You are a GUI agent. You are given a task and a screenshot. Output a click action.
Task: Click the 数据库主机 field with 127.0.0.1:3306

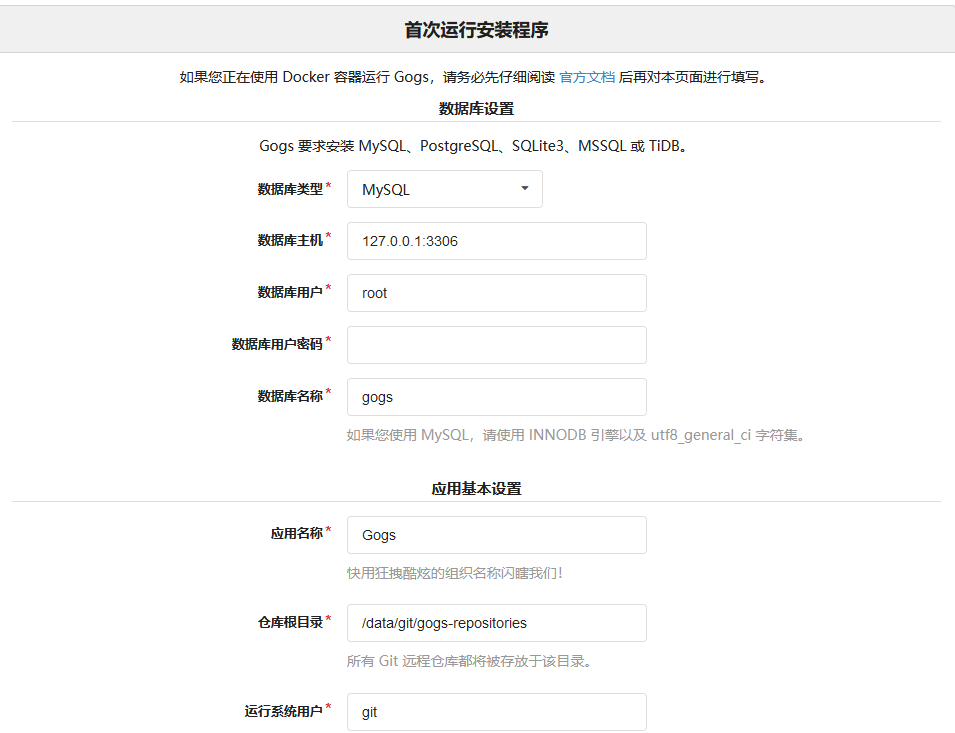496,241
